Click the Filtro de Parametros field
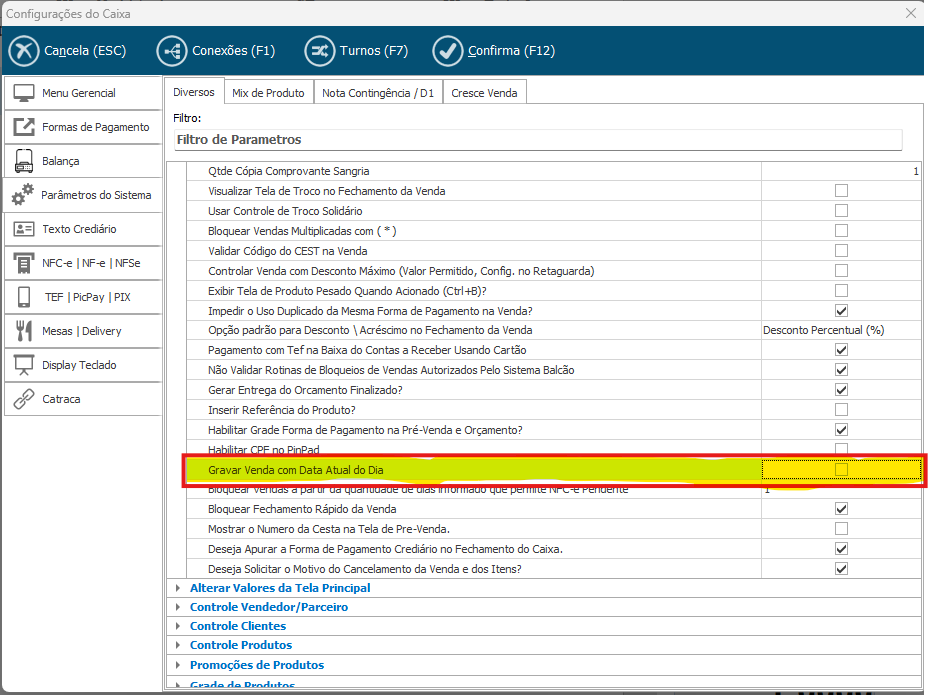 [537, 140]
